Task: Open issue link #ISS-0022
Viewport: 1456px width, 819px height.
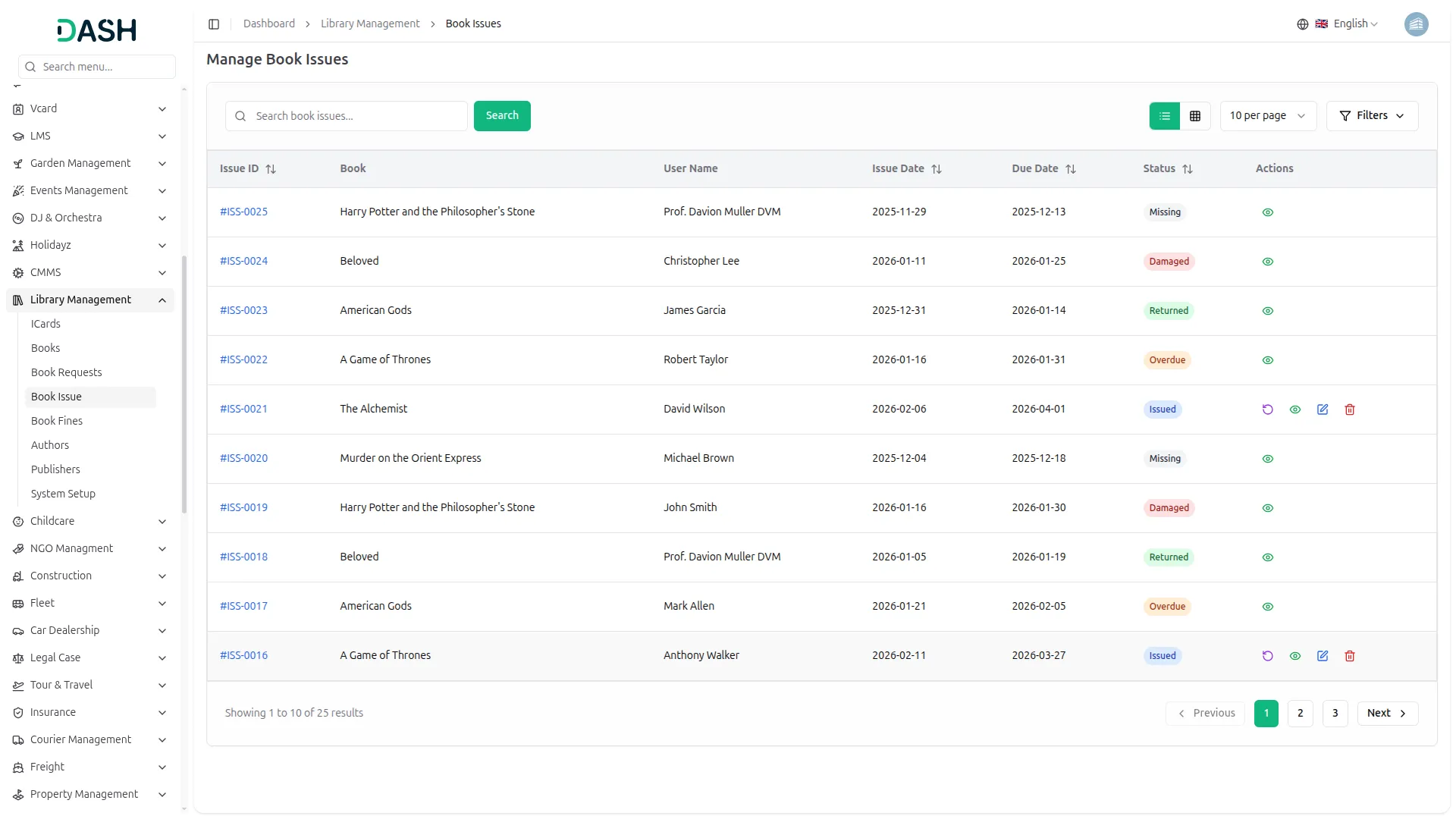Action: coord(243,359)
